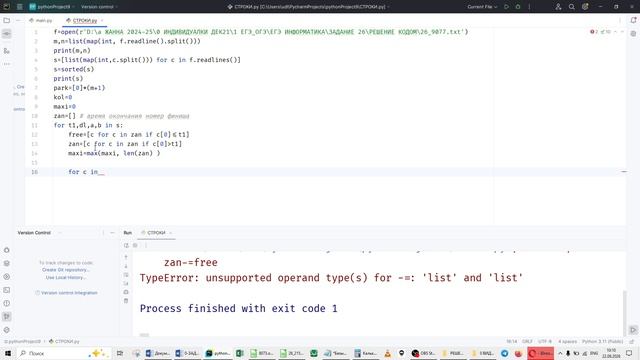The height and width of the screenshot is (360, 640).
Task: Open the main hamburger menu
Action: (x=19, y=7)
